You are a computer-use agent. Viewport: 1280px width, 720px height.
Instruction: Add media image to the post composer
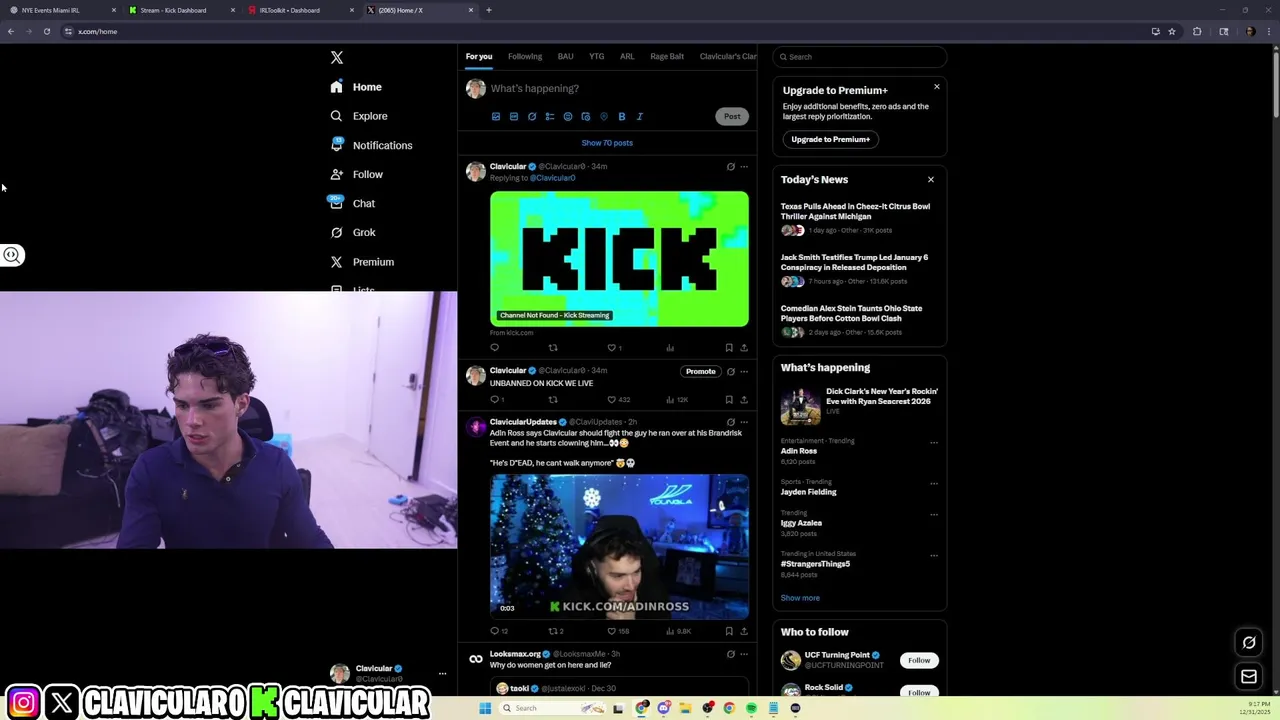tap(495, 116)
